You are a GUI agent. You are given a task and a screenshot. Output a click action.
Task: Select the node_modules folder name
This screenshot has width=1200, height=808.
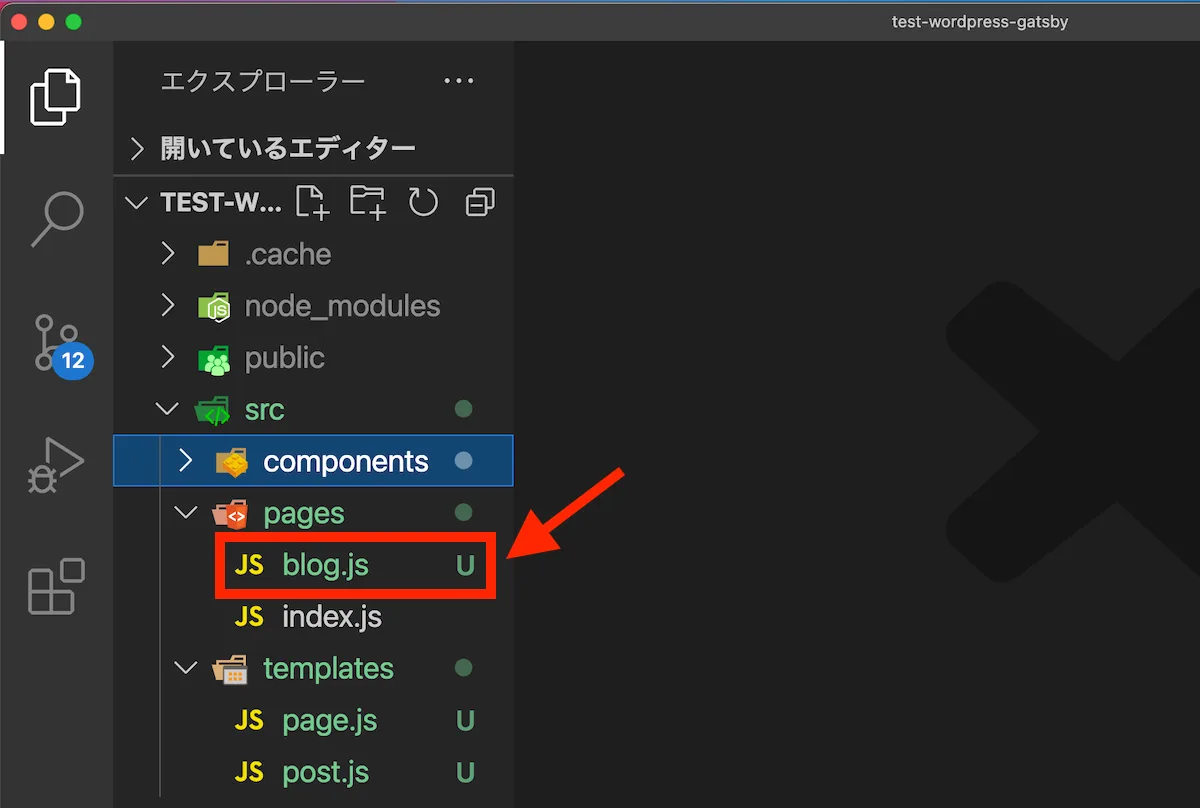(x=343, y=306)
